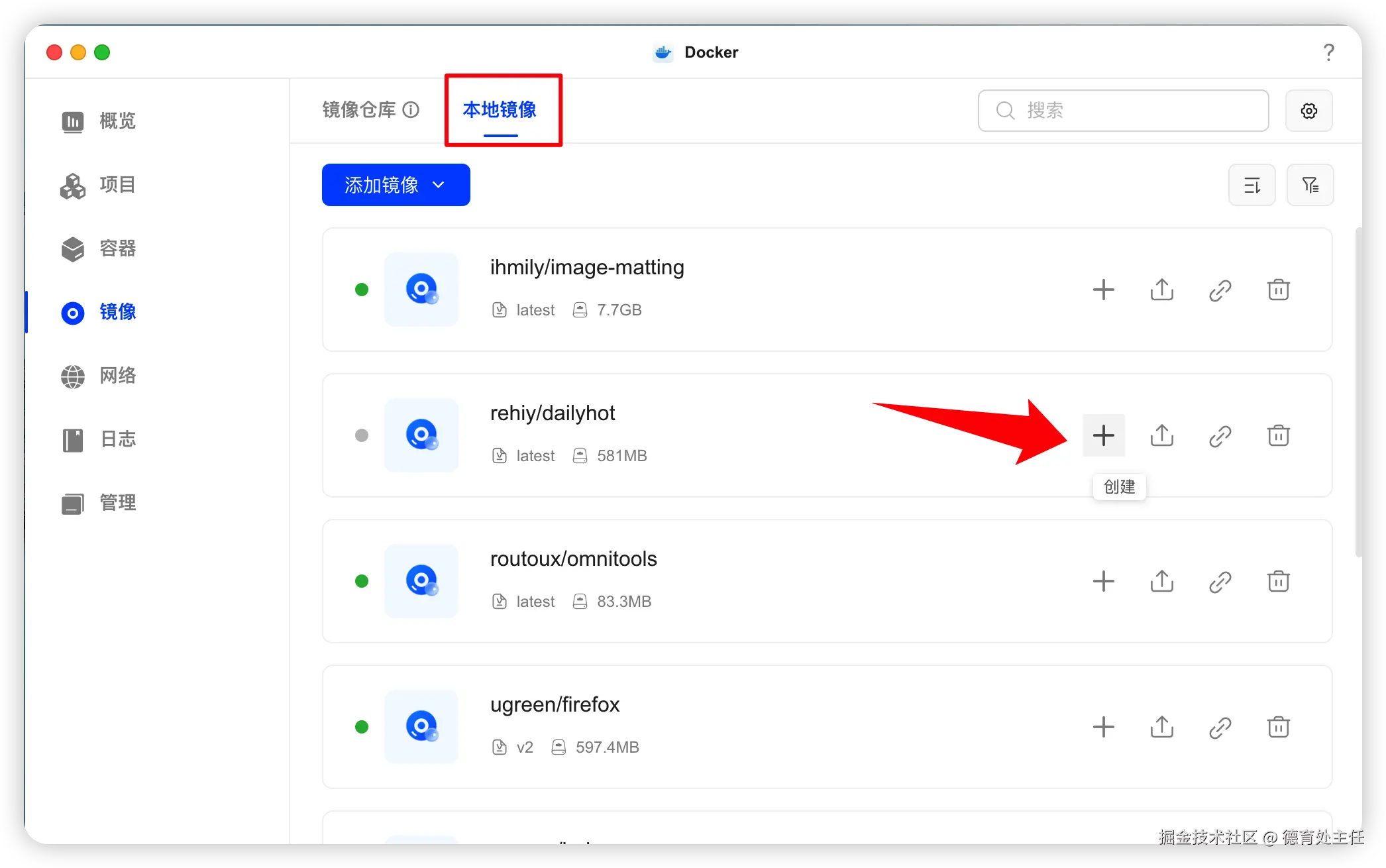Export the ihmily/image-matting image
Image resolution: width=1386 pixels, height=868 pixels.
tap(1162, 290)
